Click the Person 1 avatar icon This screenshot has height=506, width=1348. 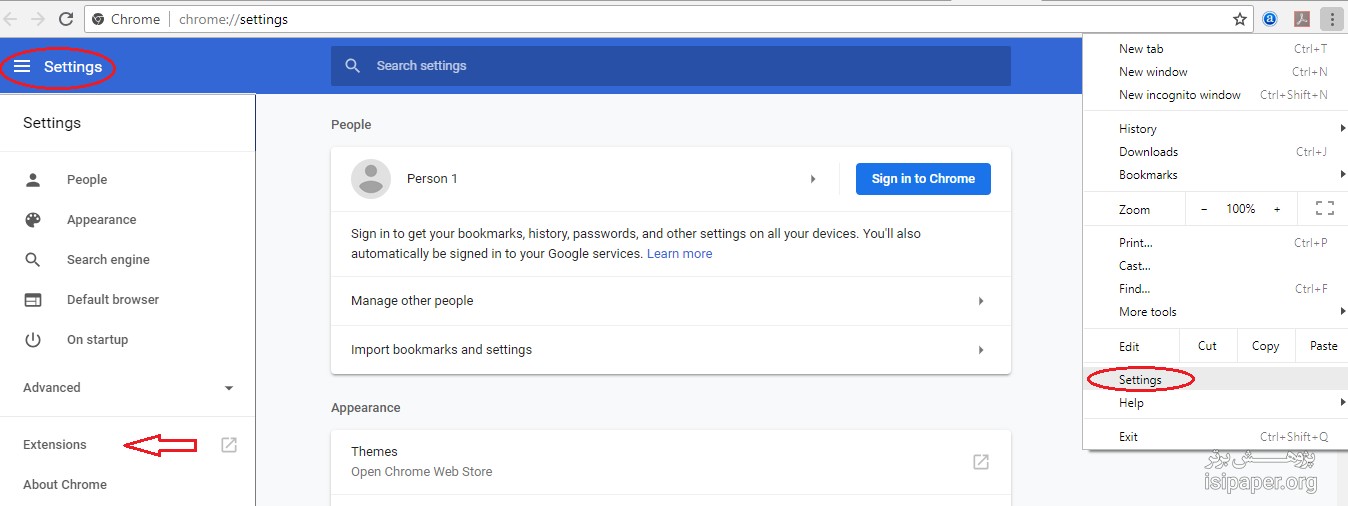[371, 179]
